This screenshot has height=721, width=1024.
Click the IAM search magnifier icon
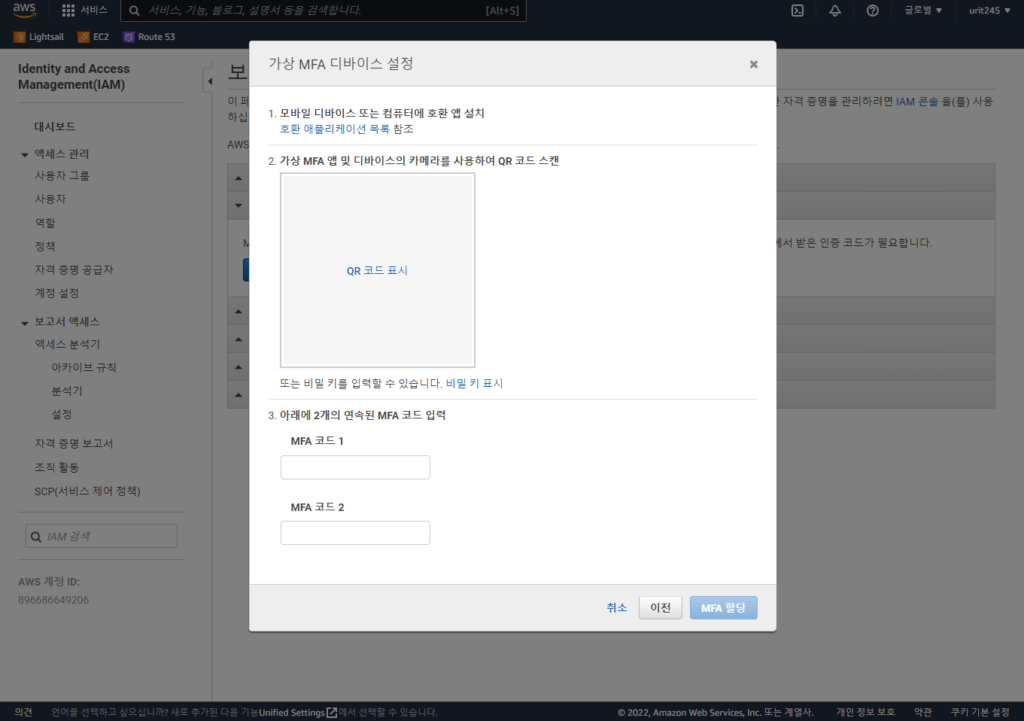point(36,536)
